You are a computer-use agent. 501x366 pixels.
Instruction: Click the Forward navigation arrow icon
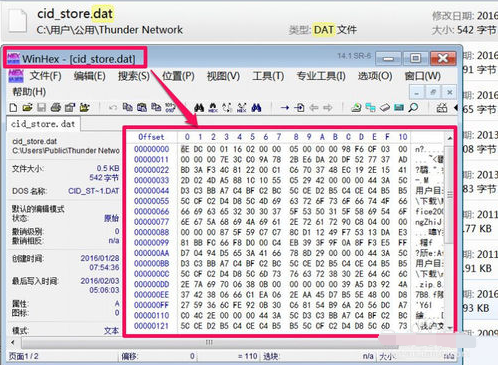click(328, 107)
